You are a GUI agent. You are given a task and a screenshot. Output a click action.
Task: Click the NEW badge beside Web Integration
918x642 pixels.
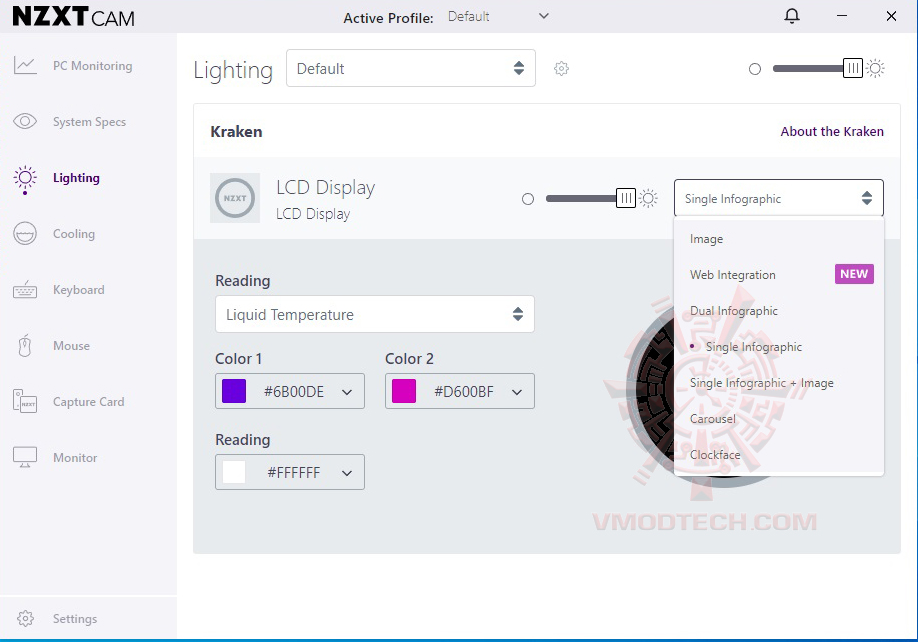pyautogui.click(x=854, y=274)
